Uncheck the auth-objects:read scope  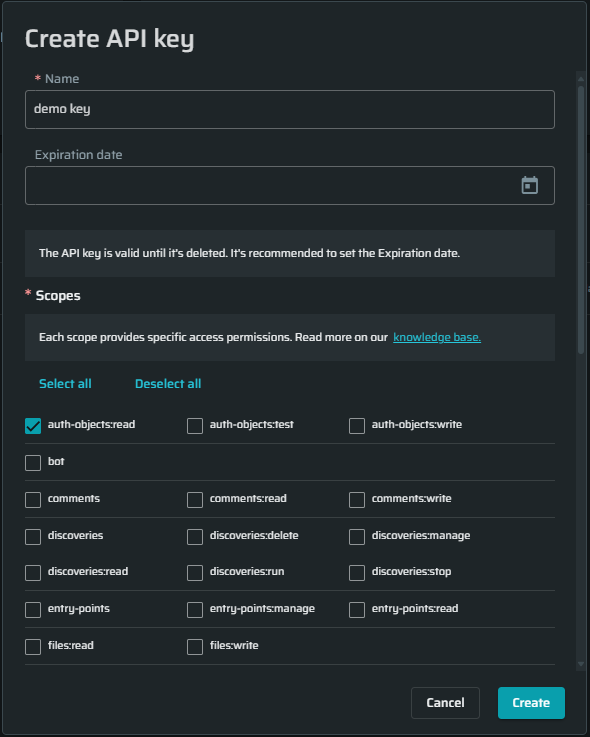tap(33, 426)
